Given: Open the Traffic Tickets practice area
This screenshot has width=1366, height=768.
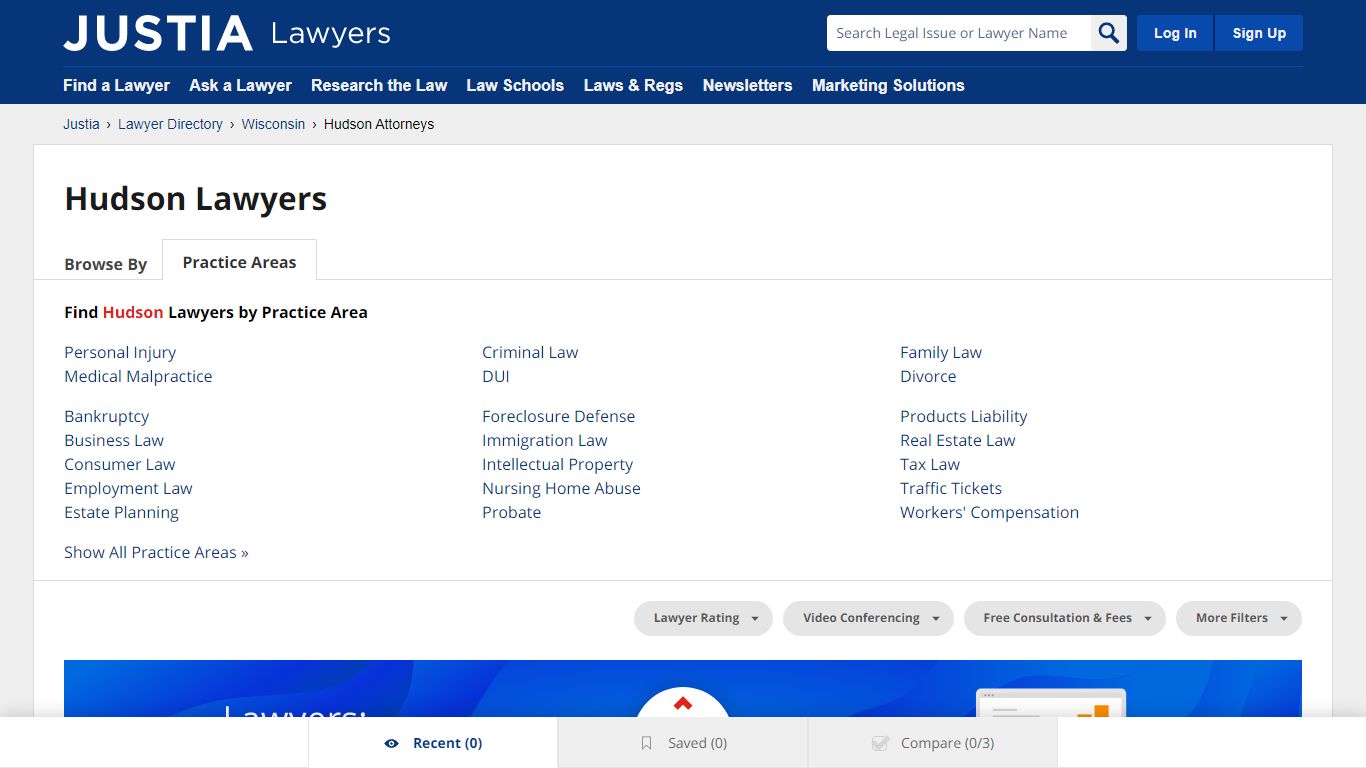Looking at the screenshot, I should (951, 488).
